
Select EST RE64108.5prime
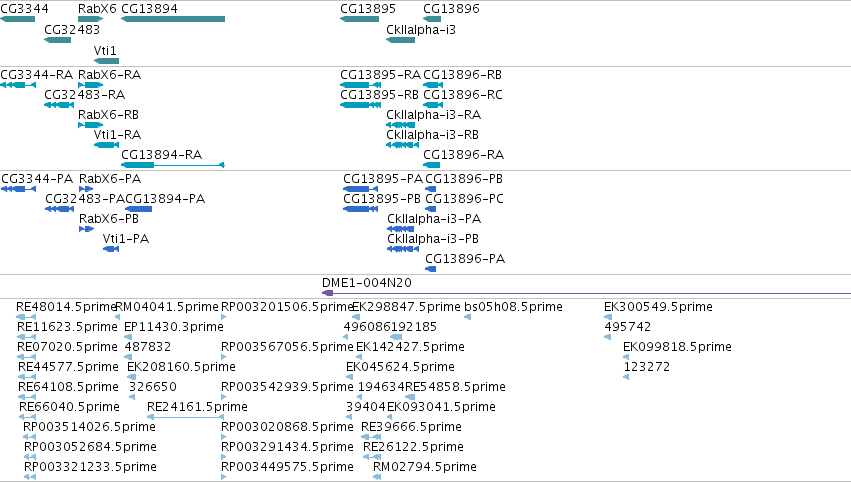point(68,387)
